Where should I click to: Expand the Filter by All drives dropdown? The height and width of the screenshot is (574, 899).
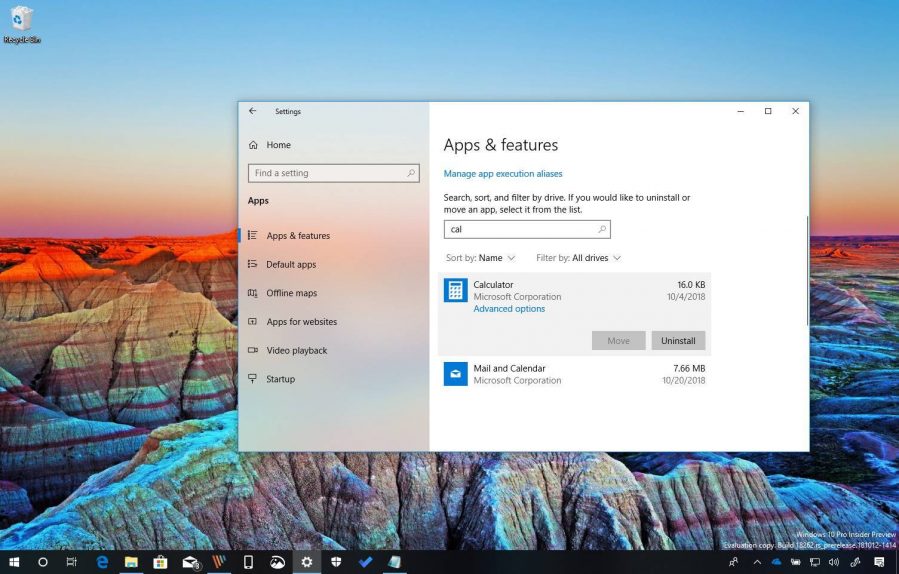tap(578, 258)
